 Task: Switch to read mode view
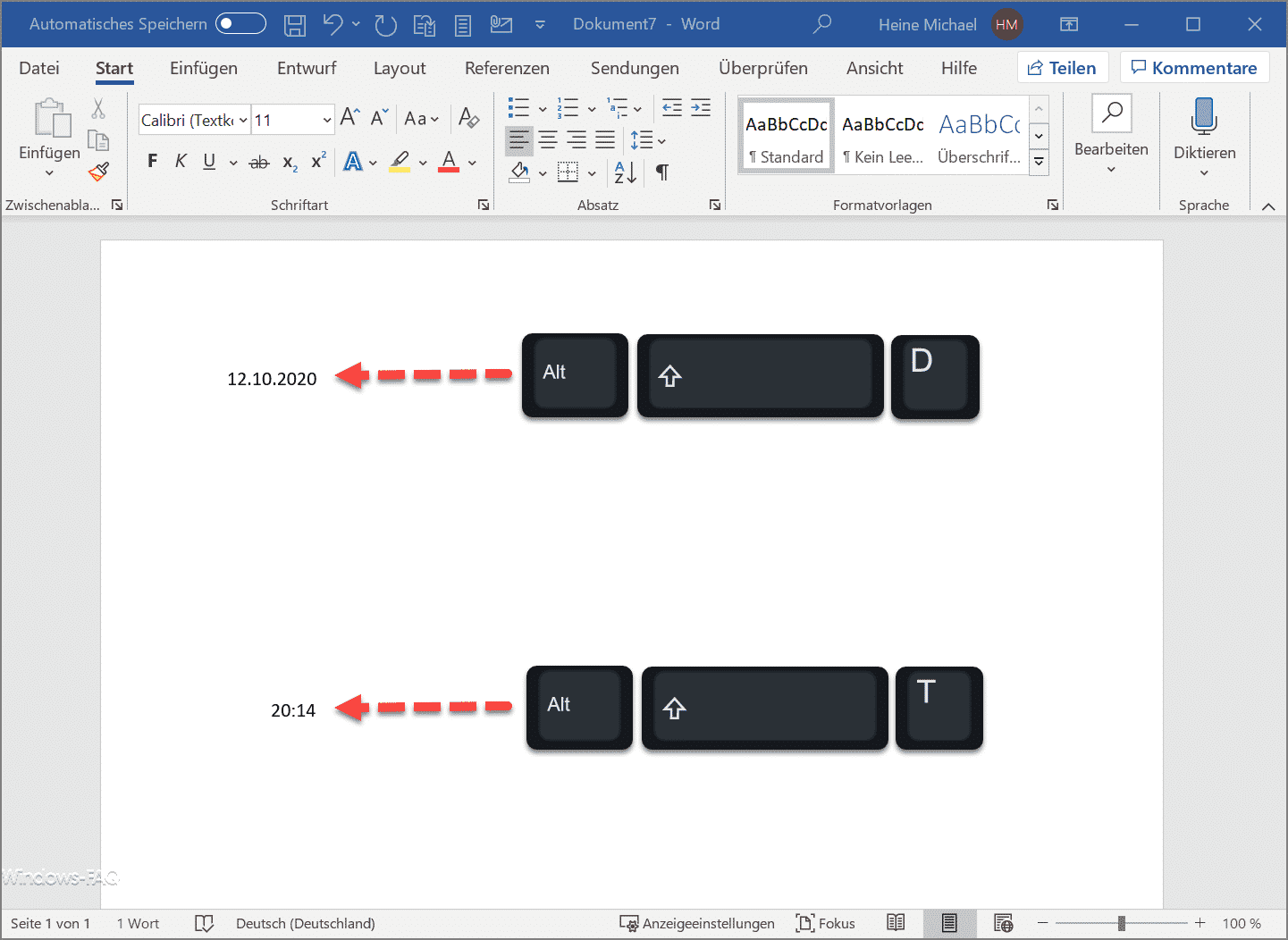896,923
